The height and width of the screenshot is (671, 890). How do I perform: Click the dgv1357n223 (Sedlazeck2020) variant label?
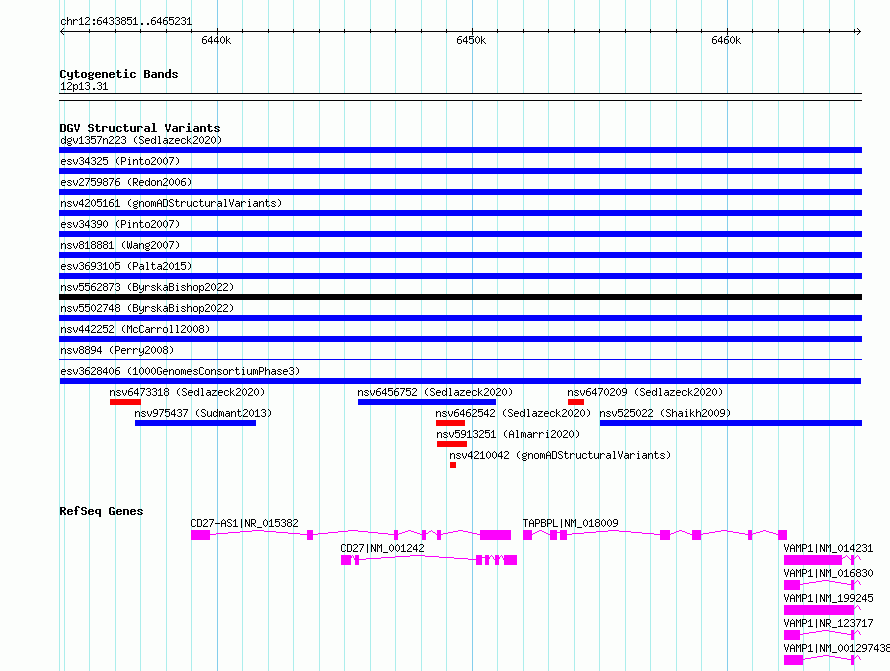pyautogui.click(x=141, y=140)
